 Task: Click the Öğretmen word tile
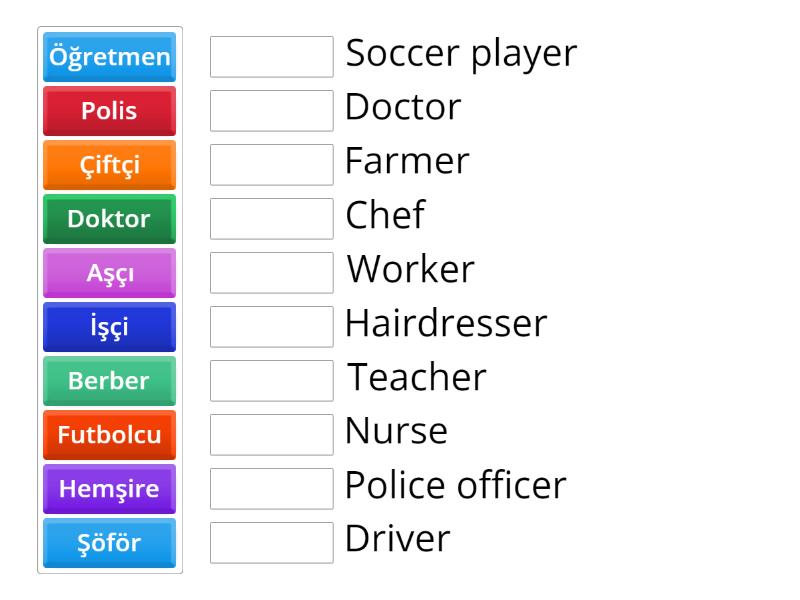[109, 57]
